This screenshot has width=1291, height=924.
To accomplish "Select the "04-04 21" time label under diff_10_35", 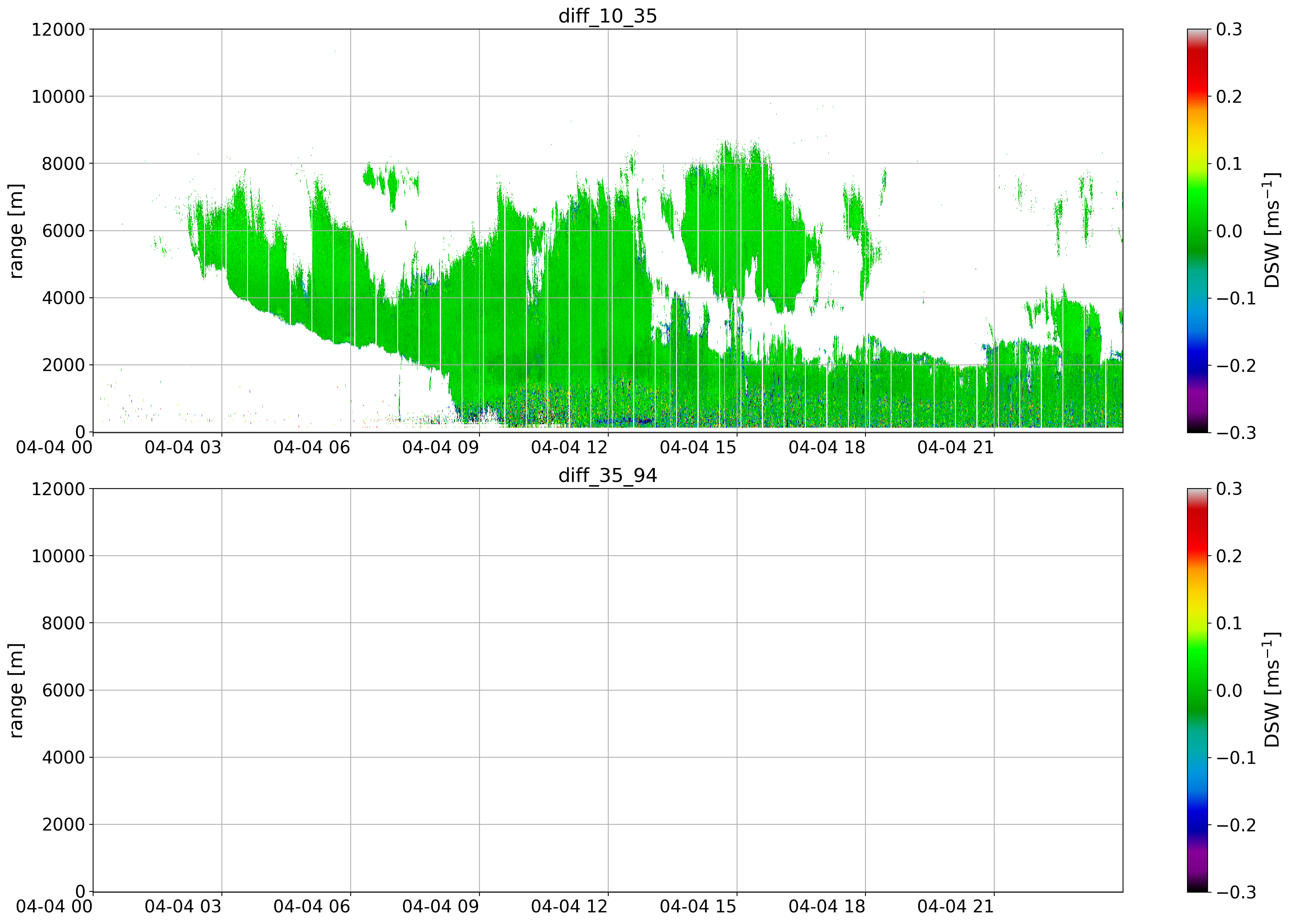I will tap(956, 448).
